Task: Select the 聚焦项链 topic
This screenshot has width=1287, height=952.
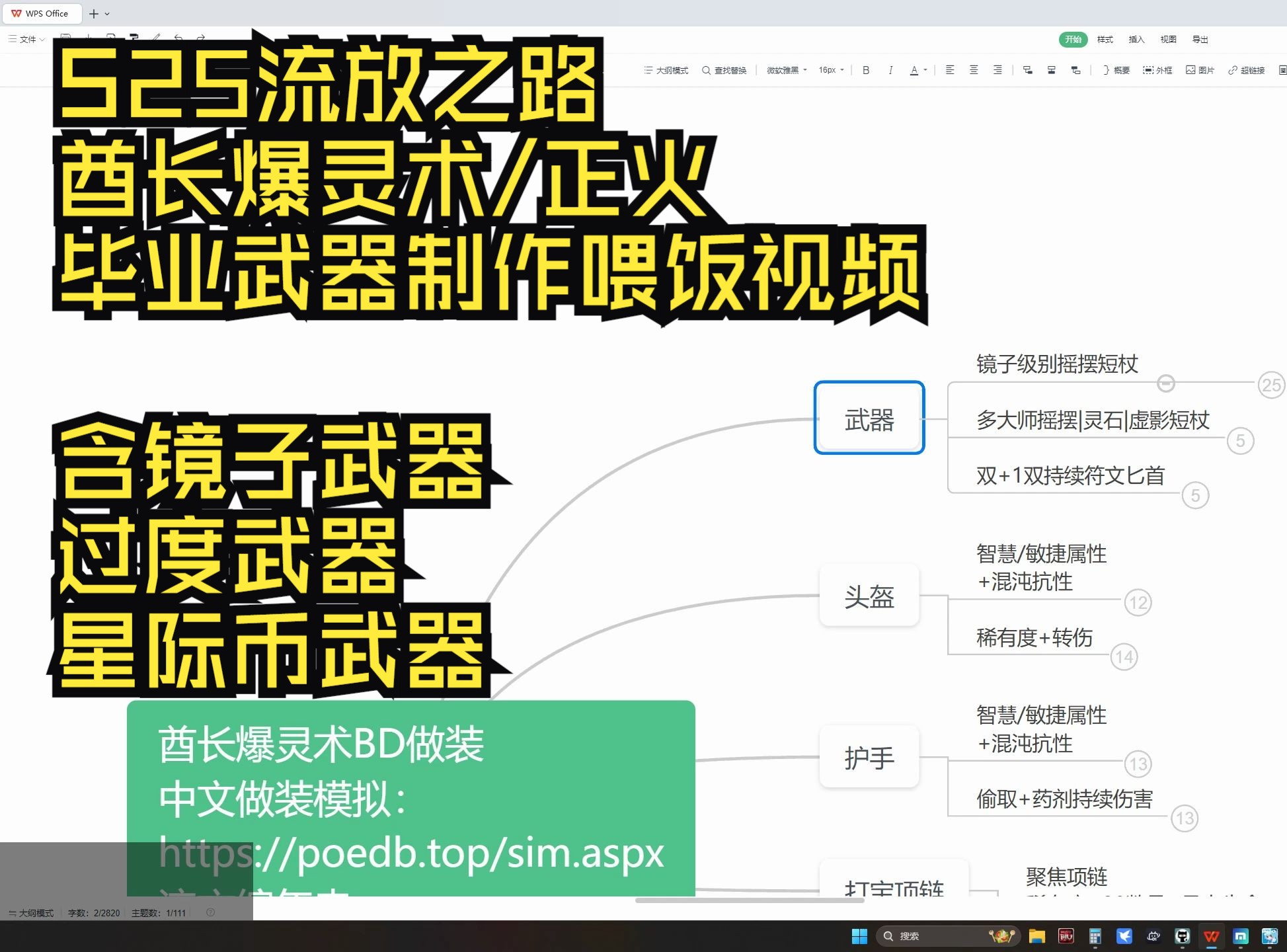Action: coord(1066,877)
